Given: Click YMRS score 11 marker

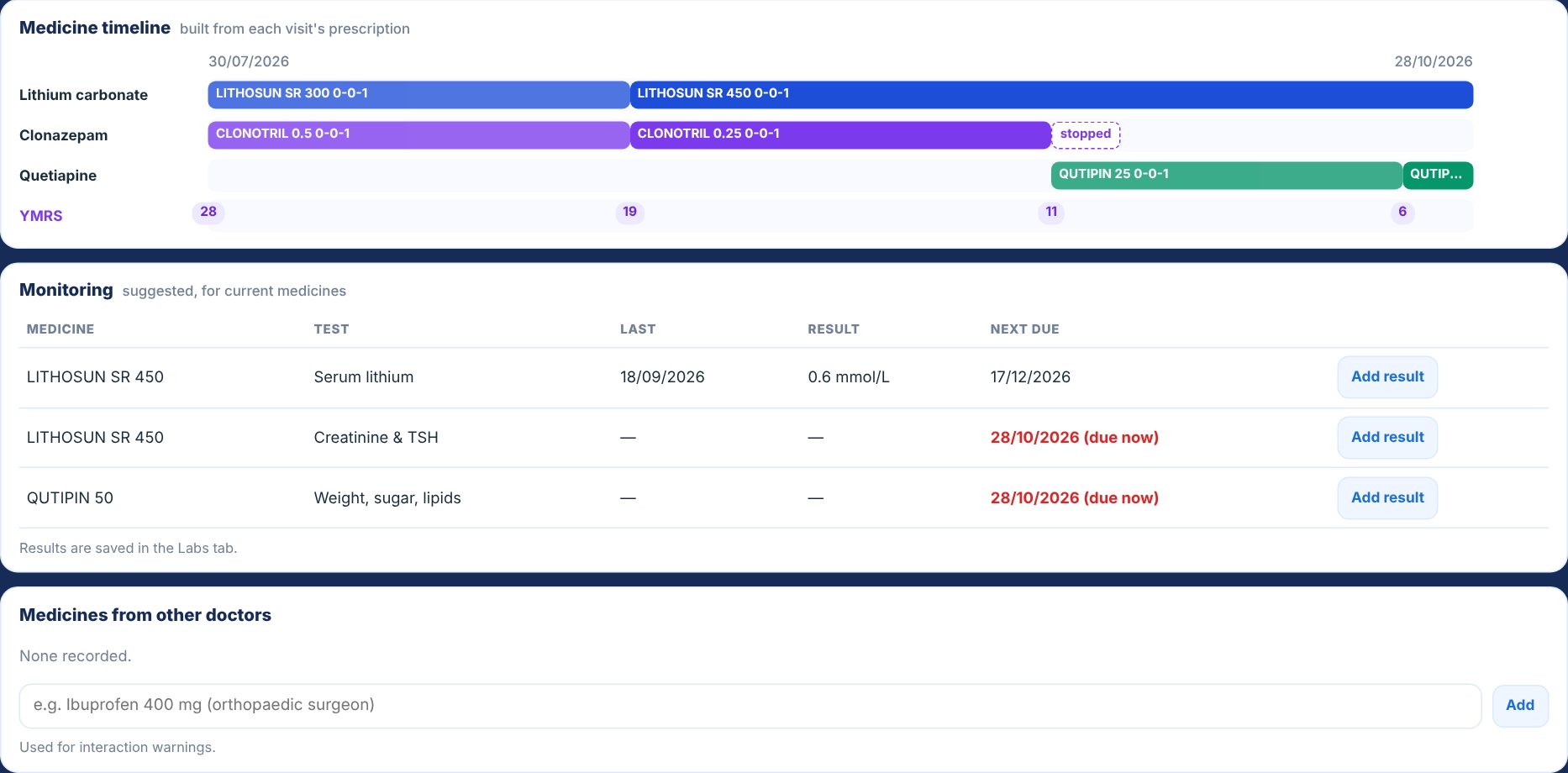Looking at the screenshot, I should click(1051, 213).
